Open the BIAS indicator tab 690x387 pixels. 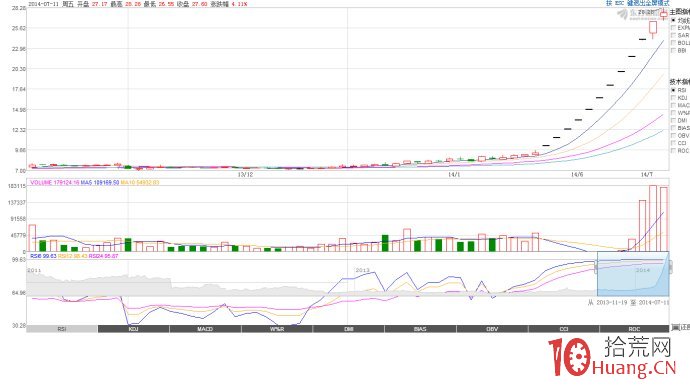(x=420, y=329)
